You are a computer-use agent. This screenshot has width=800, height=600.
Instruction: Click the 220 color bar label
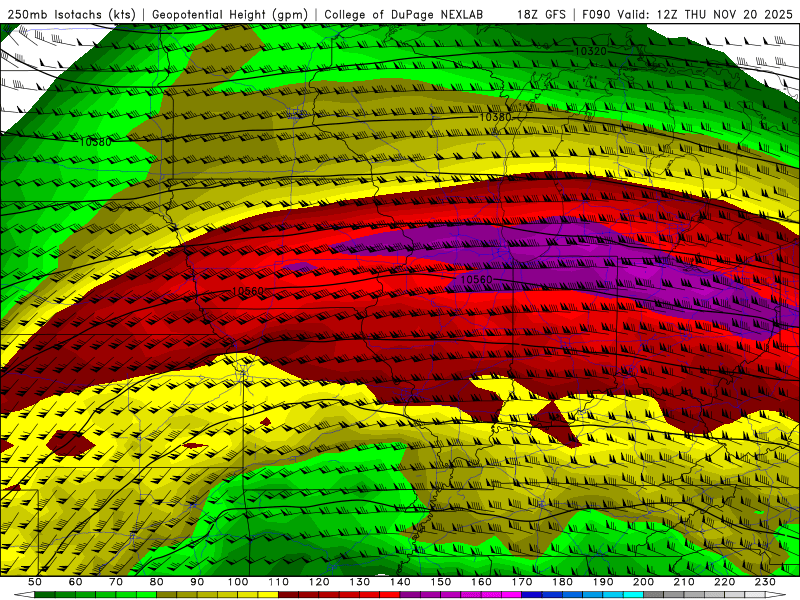[724, 582]
